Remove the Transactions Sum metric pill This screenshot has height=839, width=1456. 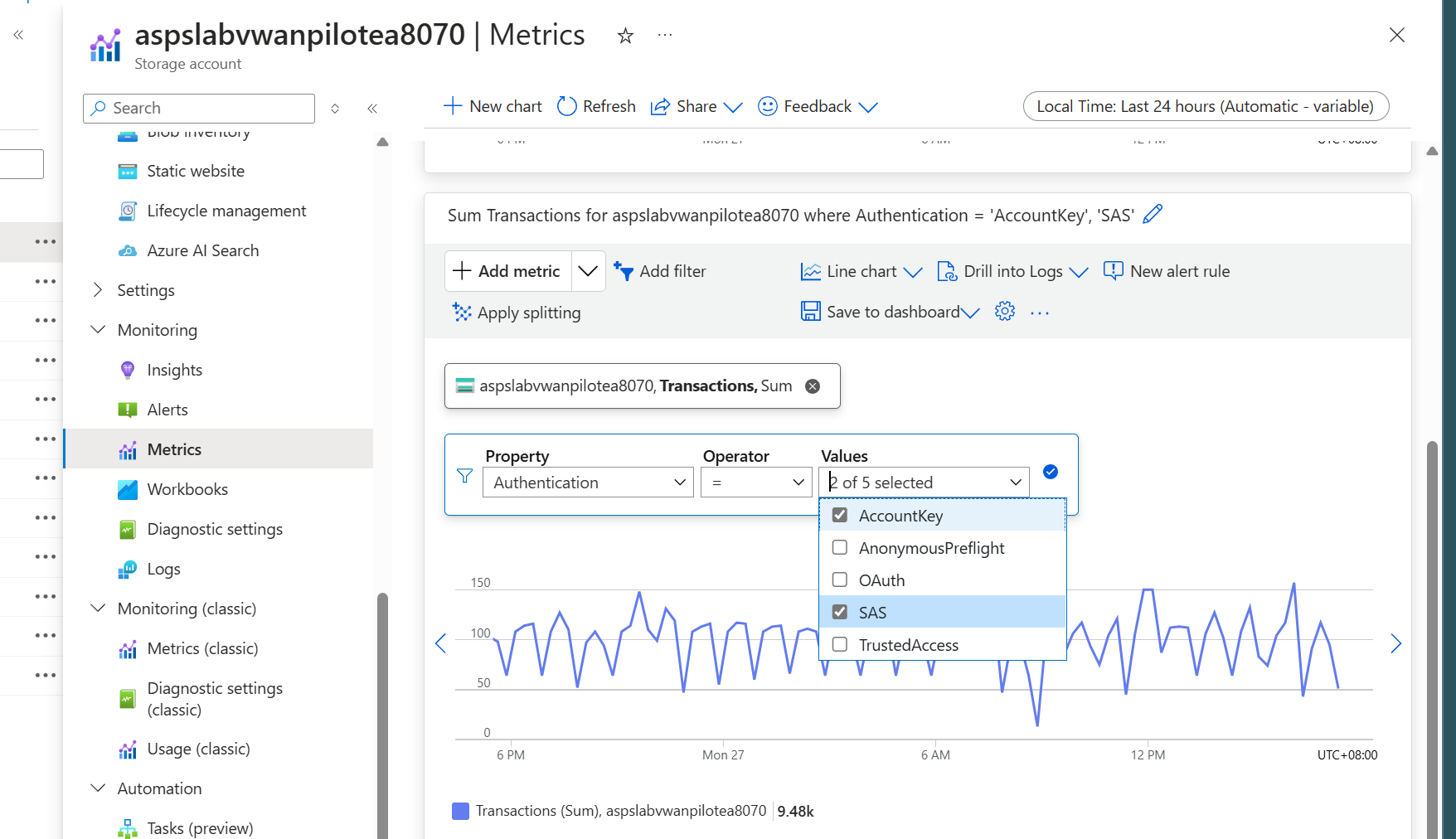(813, 386)
